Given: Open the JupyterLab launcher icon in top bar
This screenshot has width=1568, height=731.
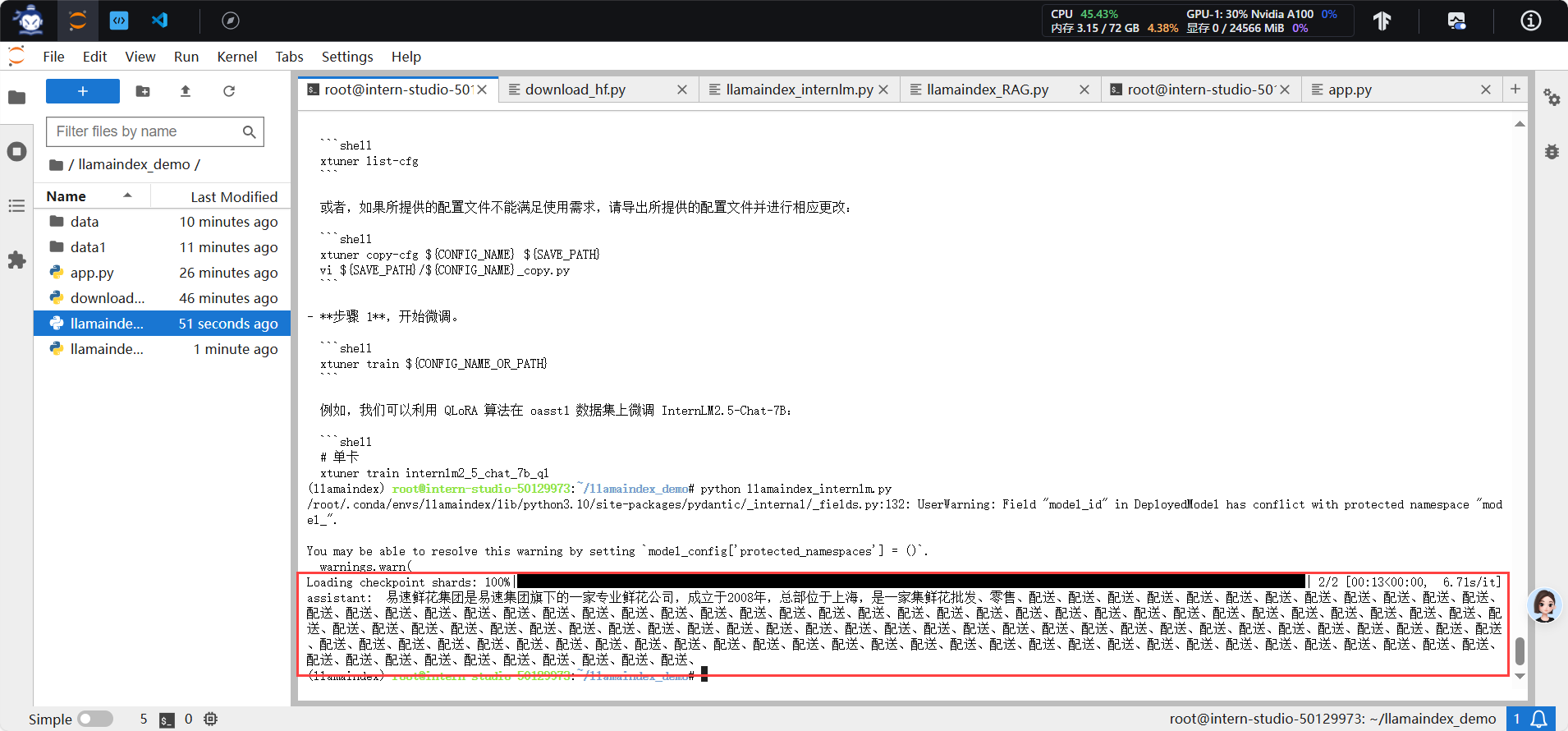Looking at the screenshot, I should pos(78,21).
